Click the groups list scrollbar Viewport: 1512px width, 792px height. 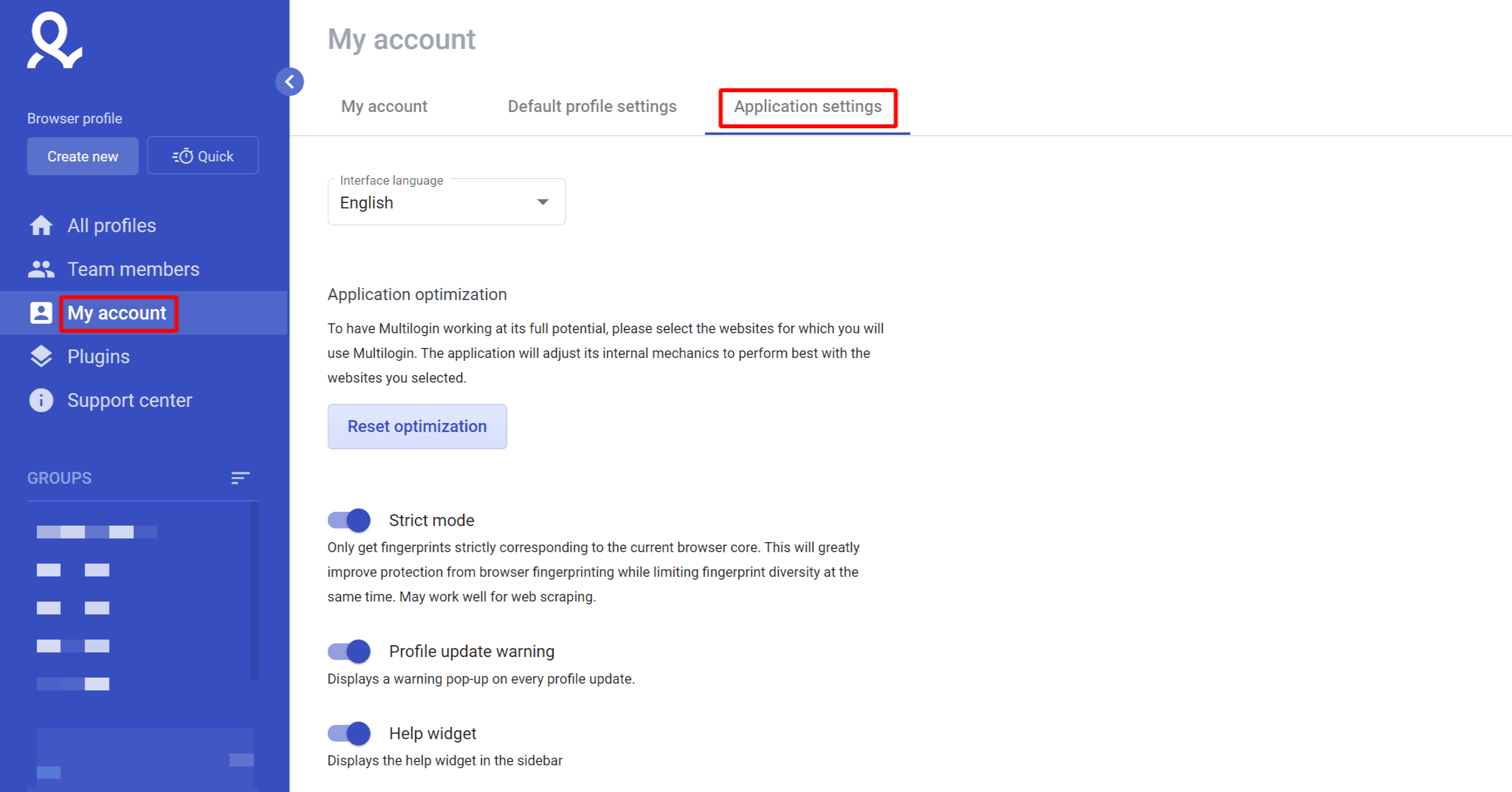point(255,591)
